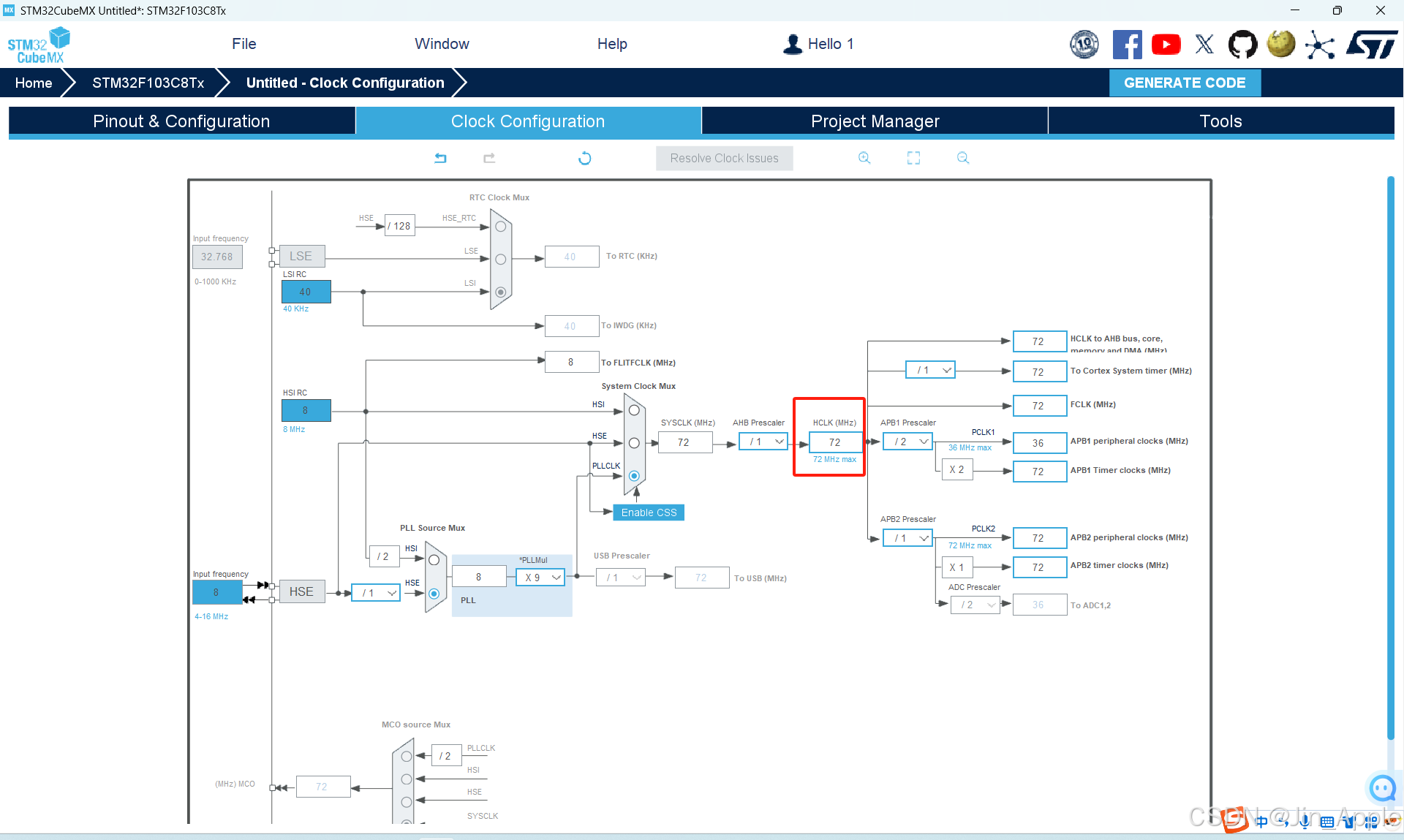The height and width of the screenshot is (840, 1404).
Task: Open the AHB Prescaler dropdown
Action: (763, 442)
